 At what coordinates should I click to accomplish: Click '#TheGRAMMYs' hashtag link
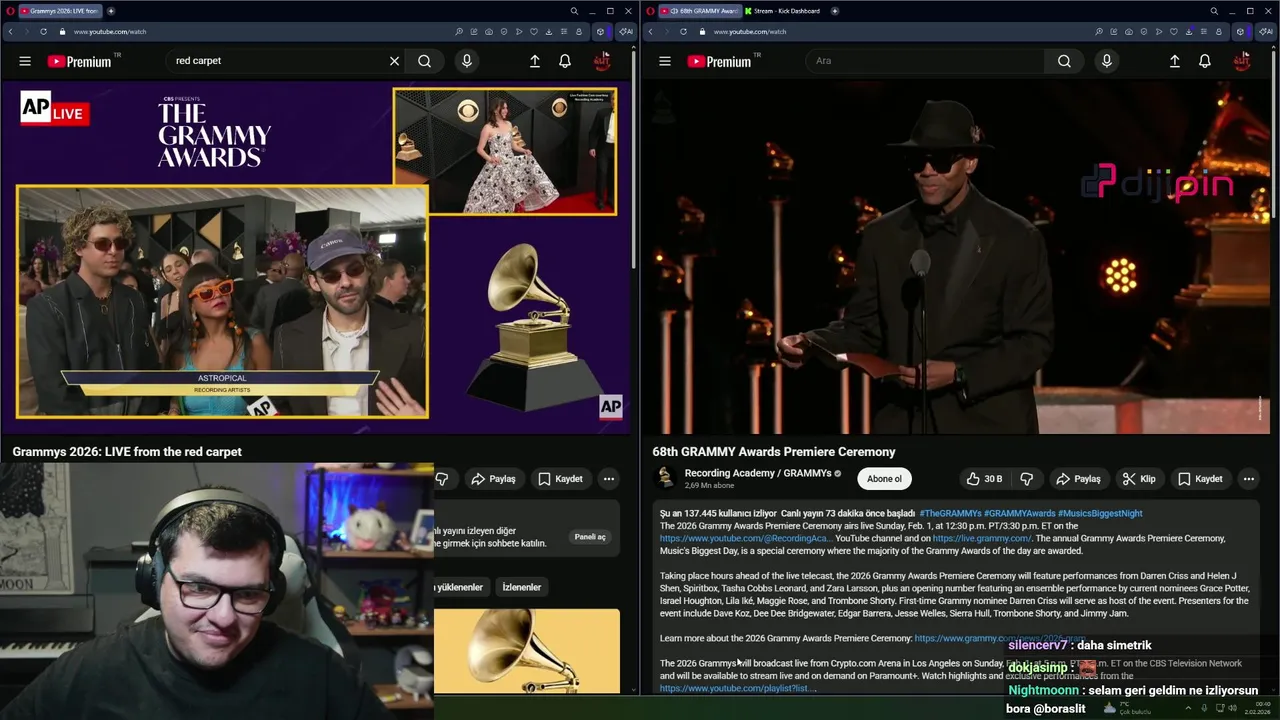click(x=949, y=513)
